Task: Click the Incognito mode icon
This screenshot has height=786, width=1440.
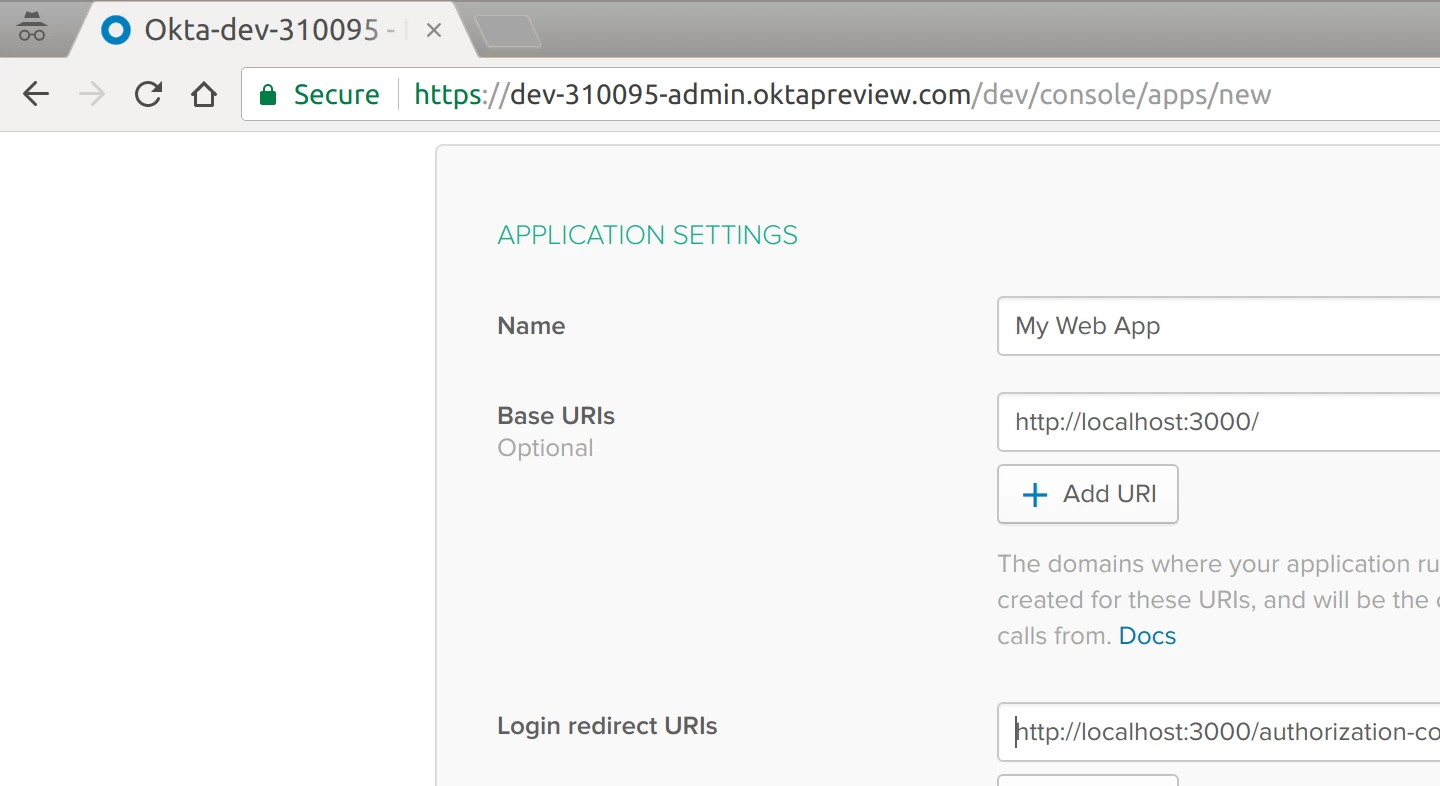Action: (32, 29)
